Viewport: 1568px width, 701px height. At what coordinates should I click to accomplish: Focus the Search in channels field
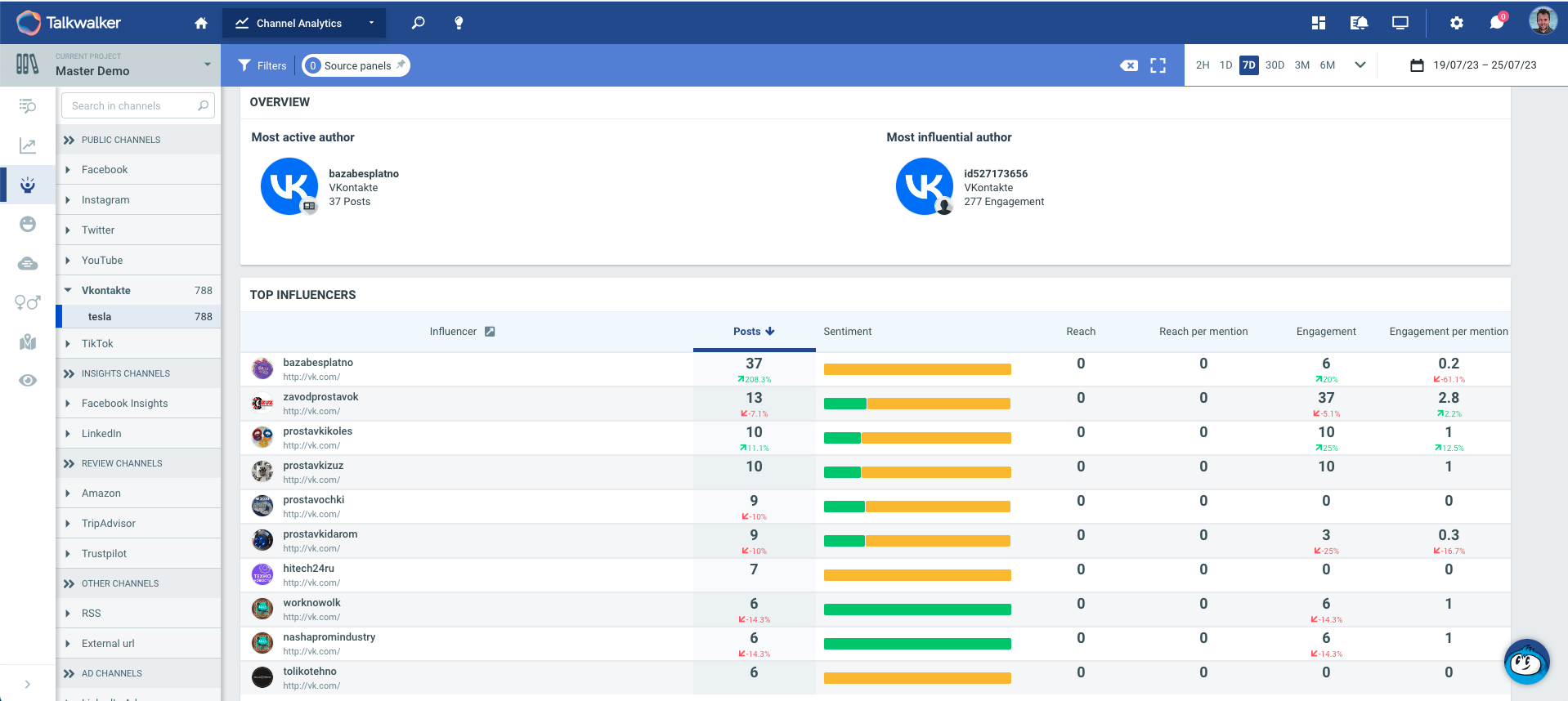(138, 105)
